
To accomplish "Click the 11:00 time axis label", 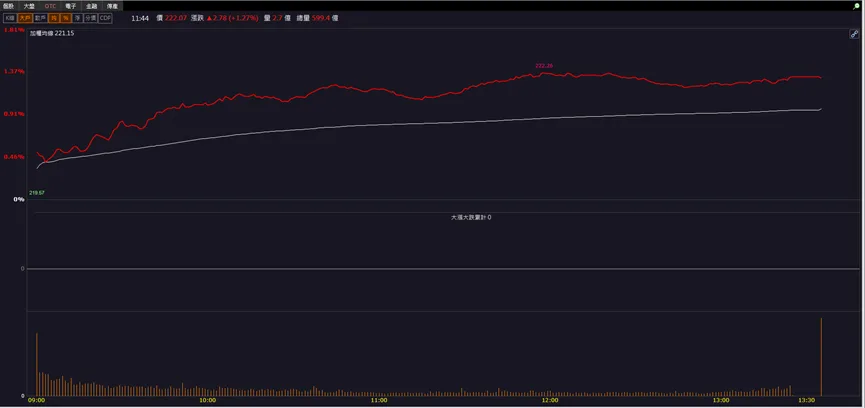I will point(379,400).
